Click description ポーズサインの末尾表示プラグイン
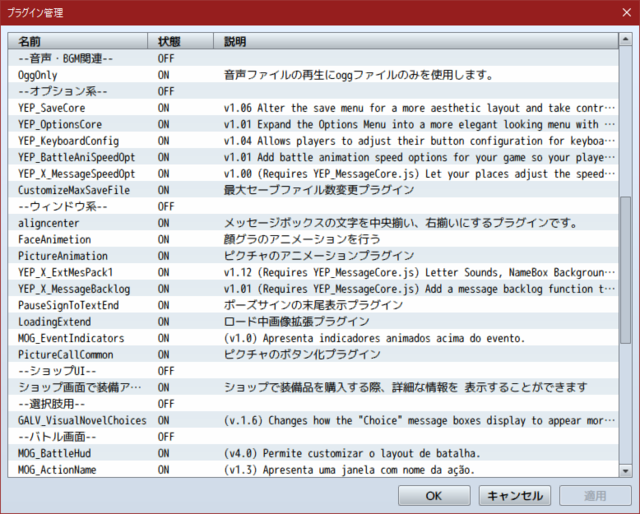640x514 pixels. (313, 305)
